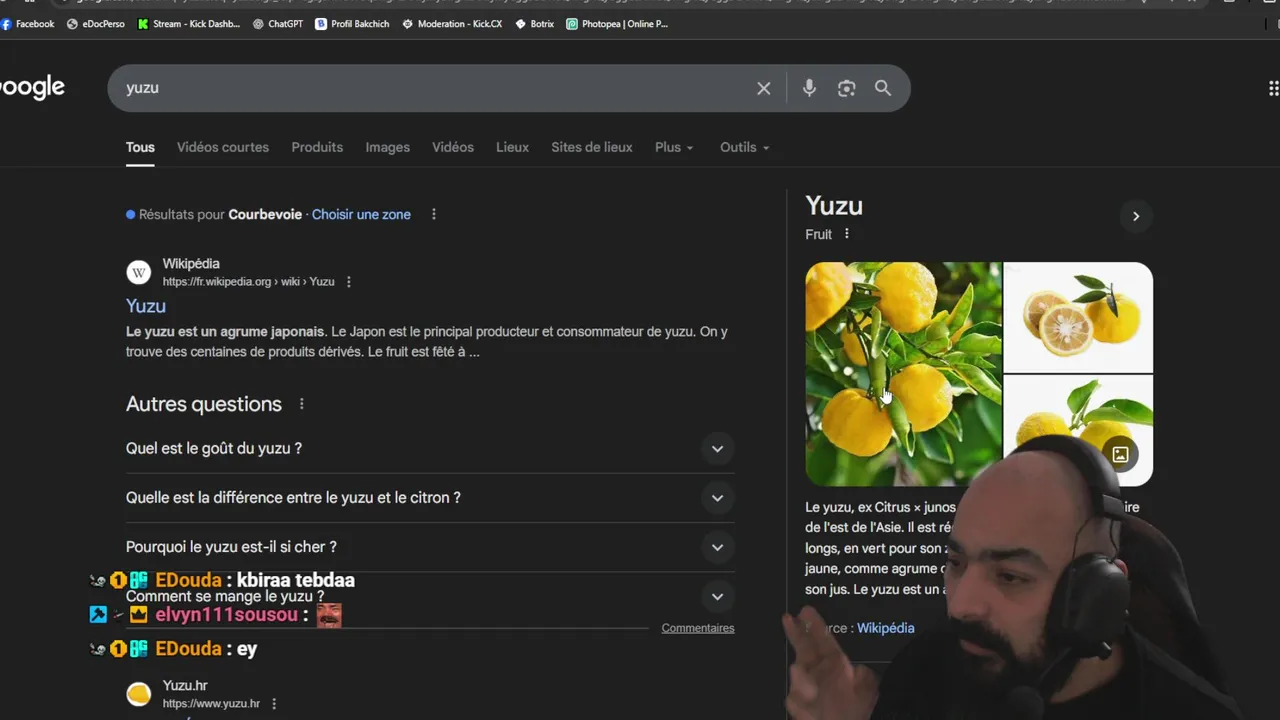
Task: Open Facebook bookmark
Action: pyautogui.click(x=28, y=24)
